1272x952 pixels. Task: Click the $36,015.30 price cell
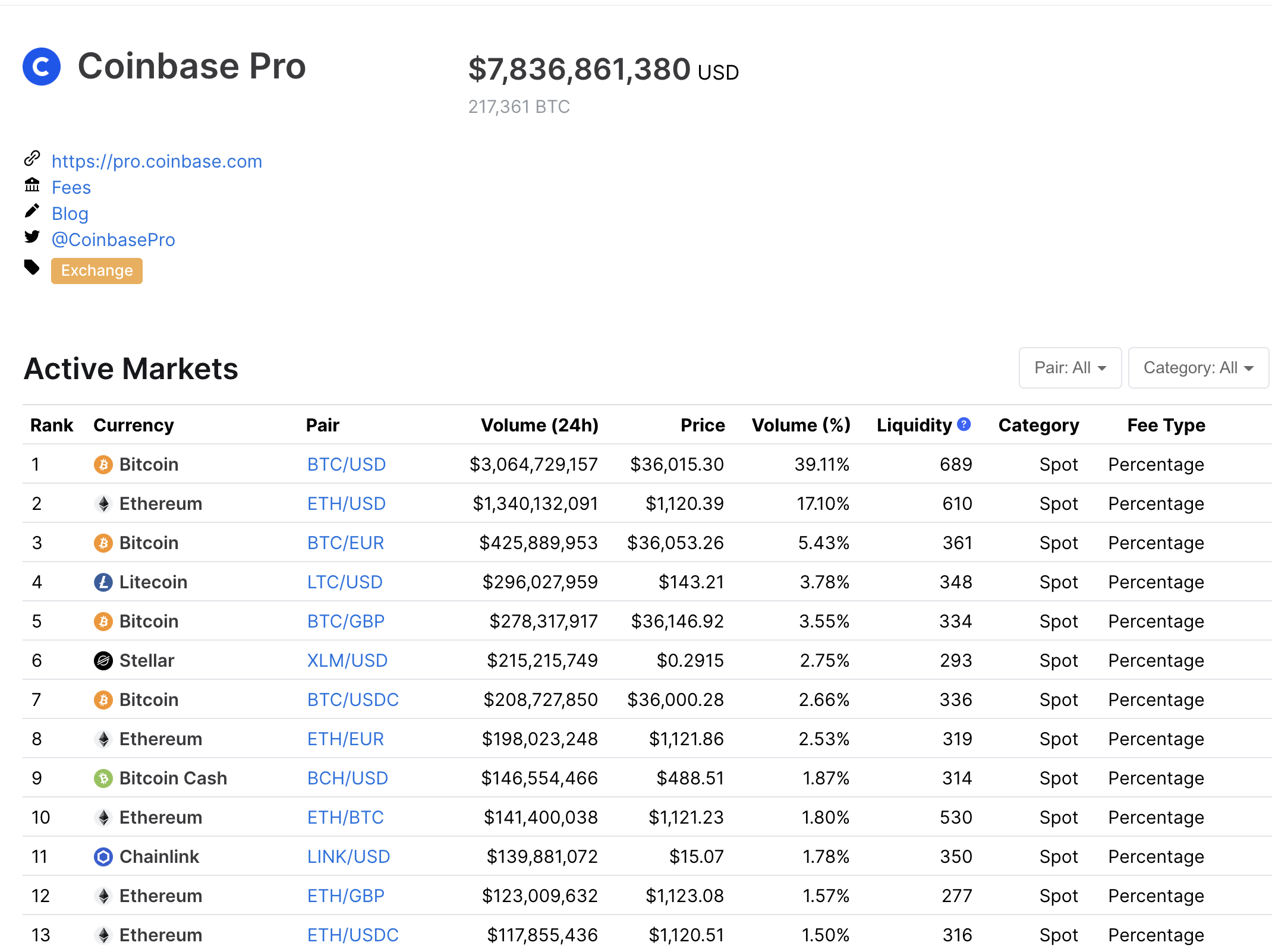point(677,465)
